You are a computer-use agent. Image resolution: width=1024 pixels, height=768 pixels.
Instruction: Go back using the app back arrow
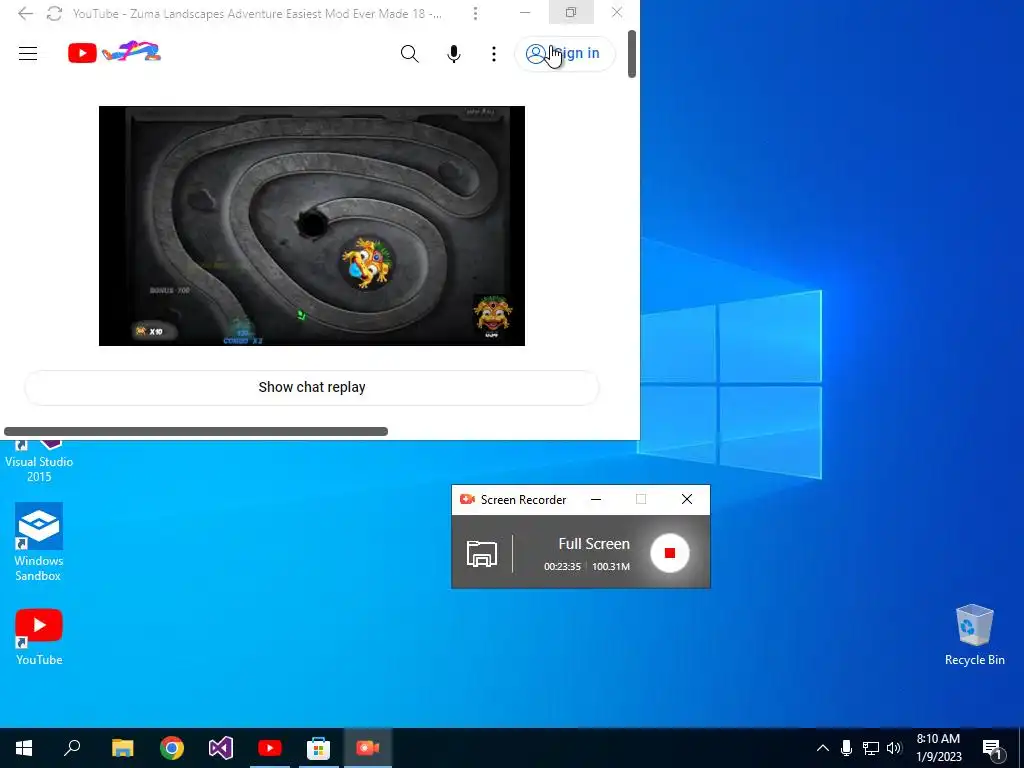pyautogui.click(x=25, y=13)
